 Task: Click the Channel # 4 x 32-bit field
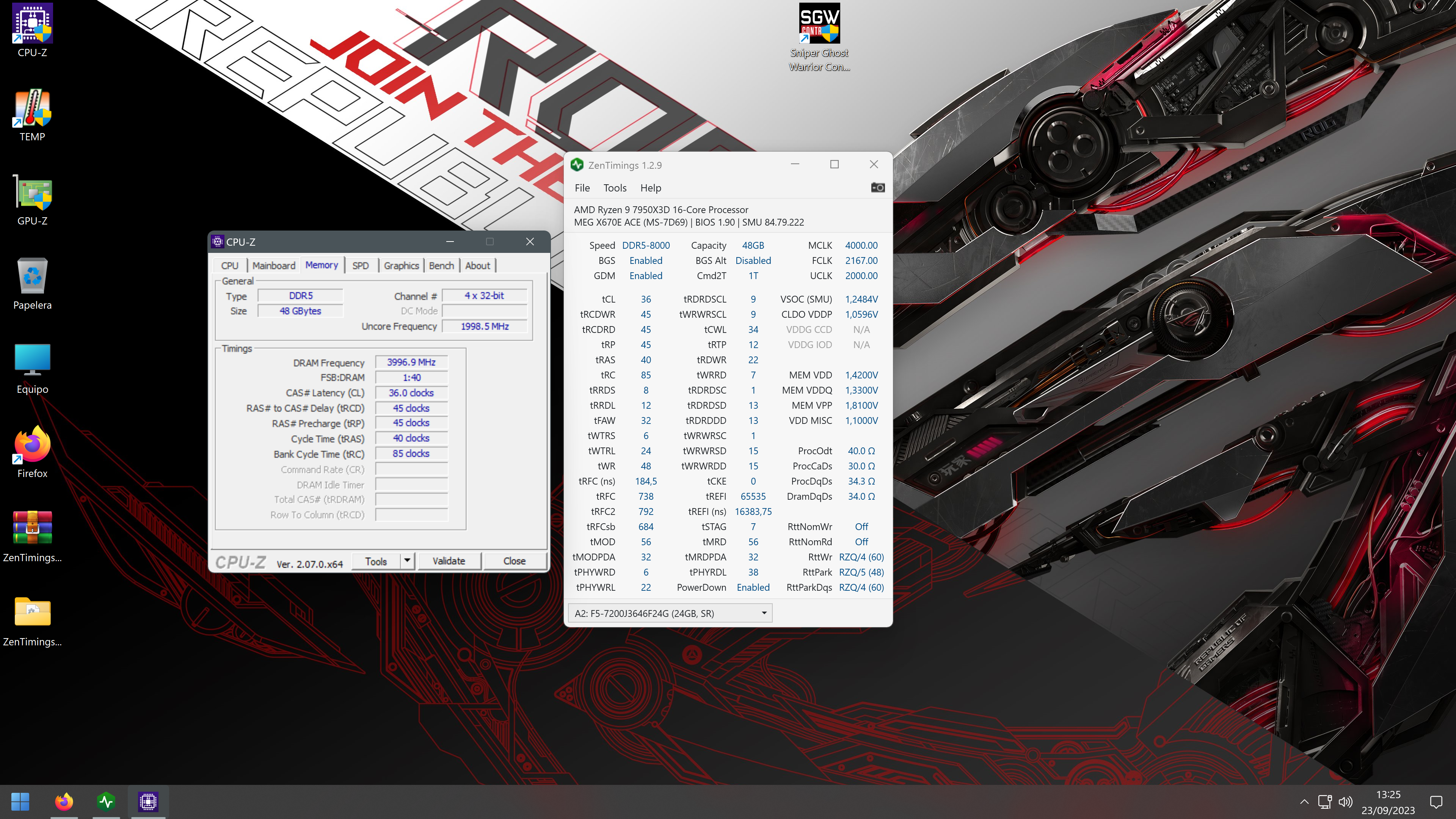[x=485, y=296]
